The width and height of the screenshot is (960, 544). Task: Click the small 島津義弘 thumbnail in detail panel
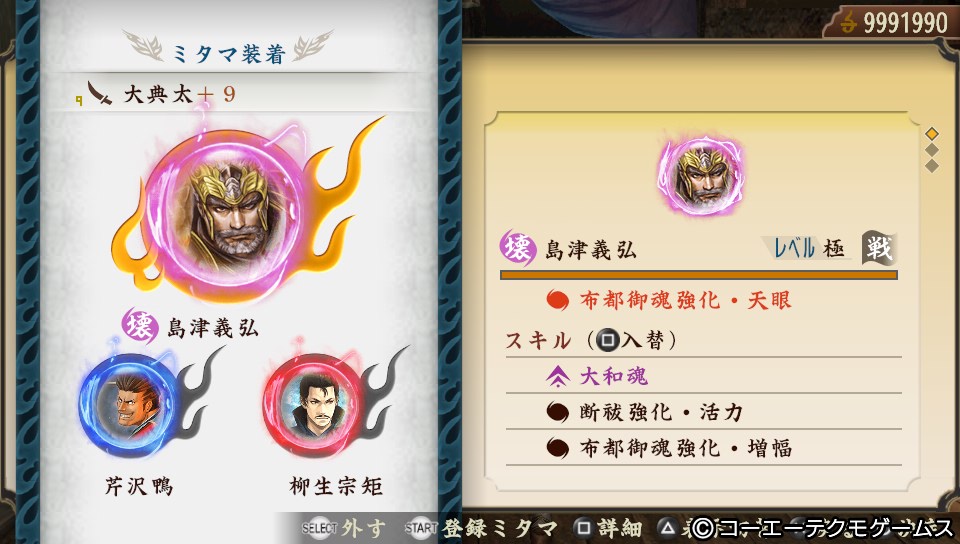click(701, 176)
